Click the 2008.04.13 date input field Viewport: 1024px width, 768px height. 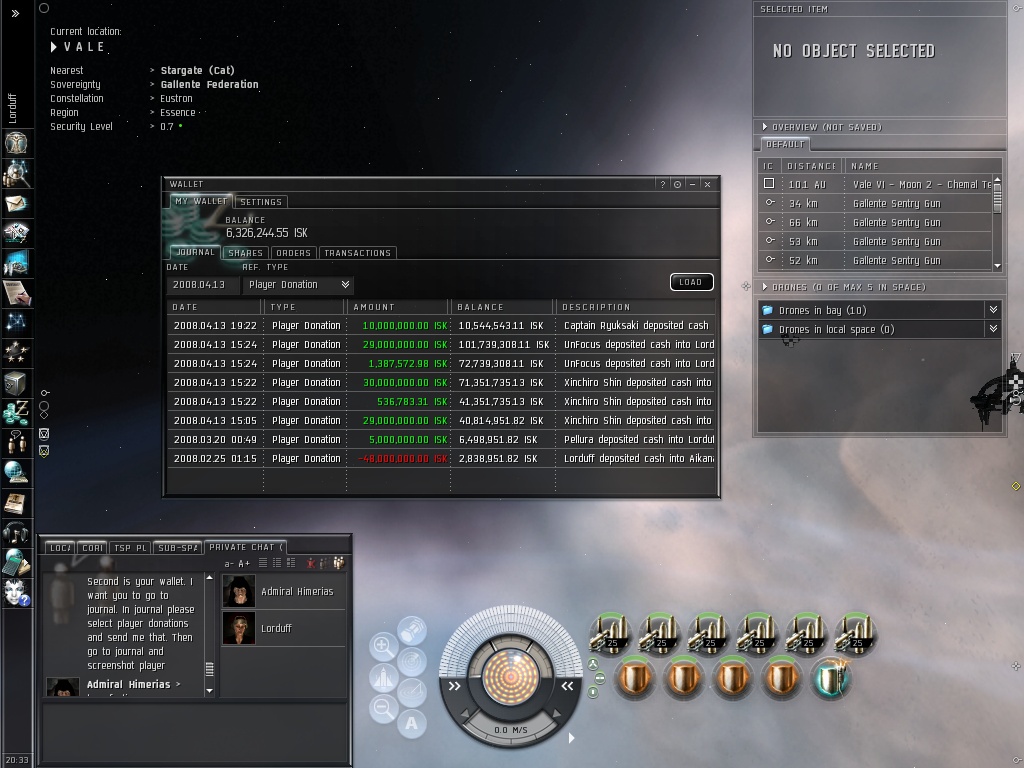201,285
